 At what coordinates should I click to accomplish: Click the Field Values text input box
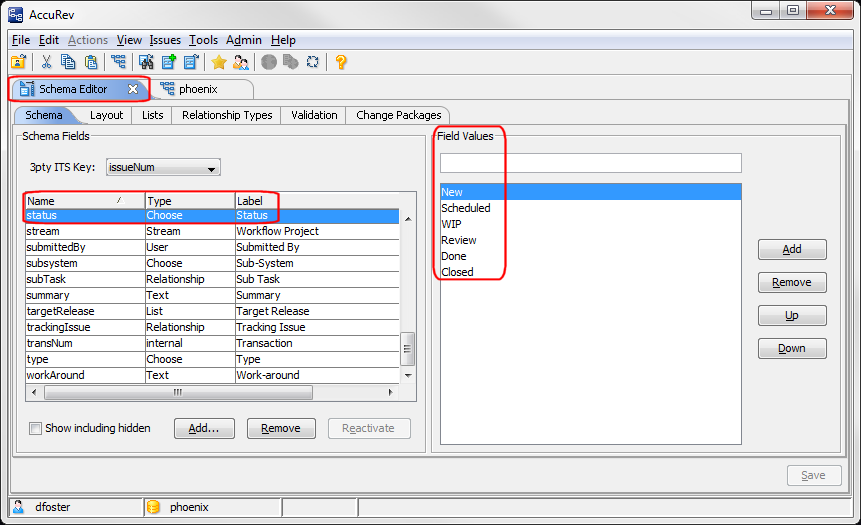(x=590, y=163)
